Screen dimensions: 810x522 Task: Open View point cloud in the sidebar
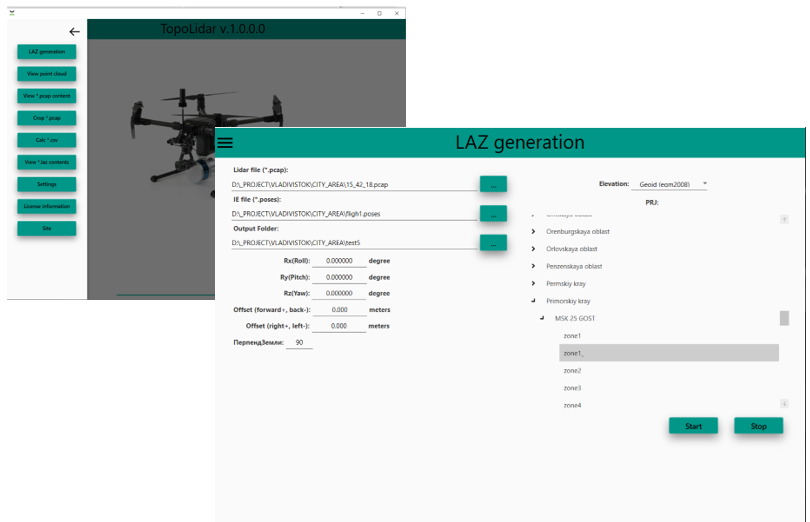tap(46, 74)
